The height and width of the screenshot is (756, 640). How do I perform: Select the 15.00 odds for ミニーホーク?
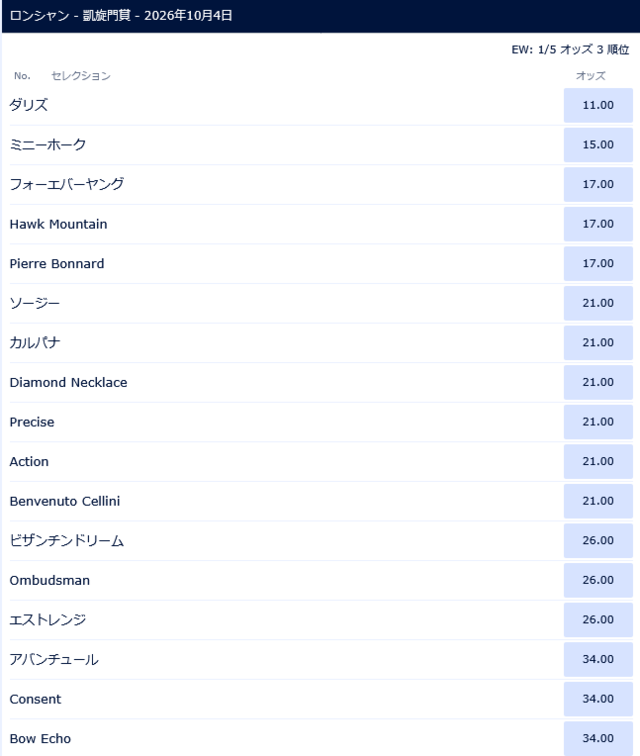(598, 145)
